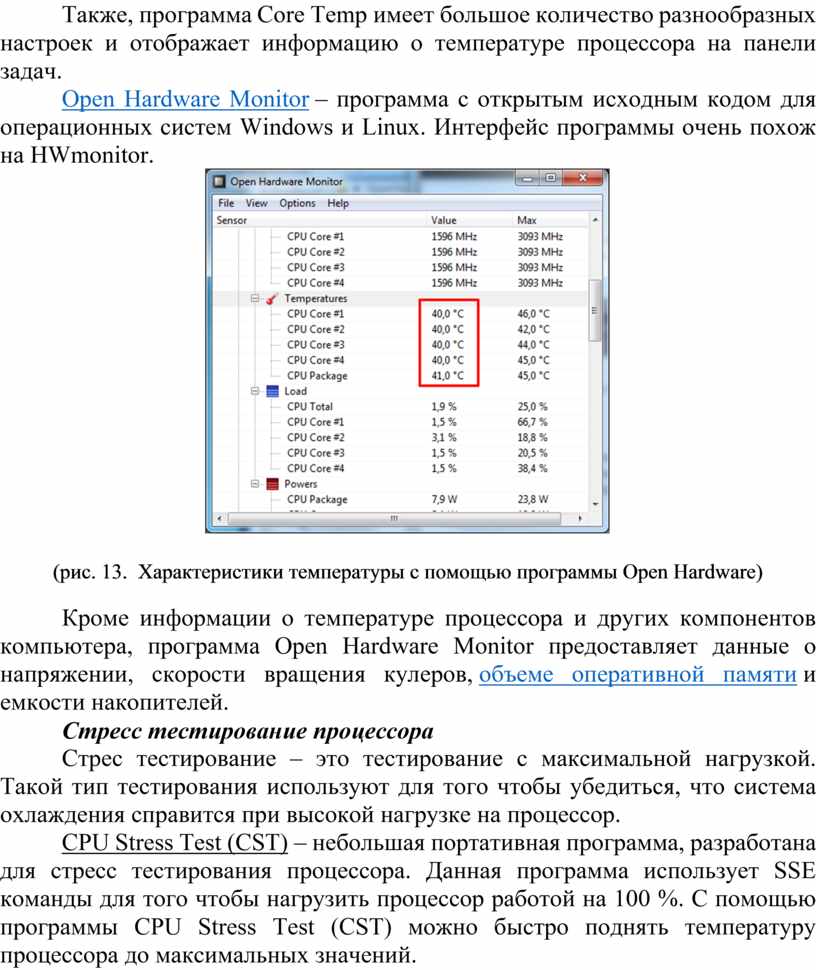
Task: Select the Powers group row
Action: tap(401, 484)
